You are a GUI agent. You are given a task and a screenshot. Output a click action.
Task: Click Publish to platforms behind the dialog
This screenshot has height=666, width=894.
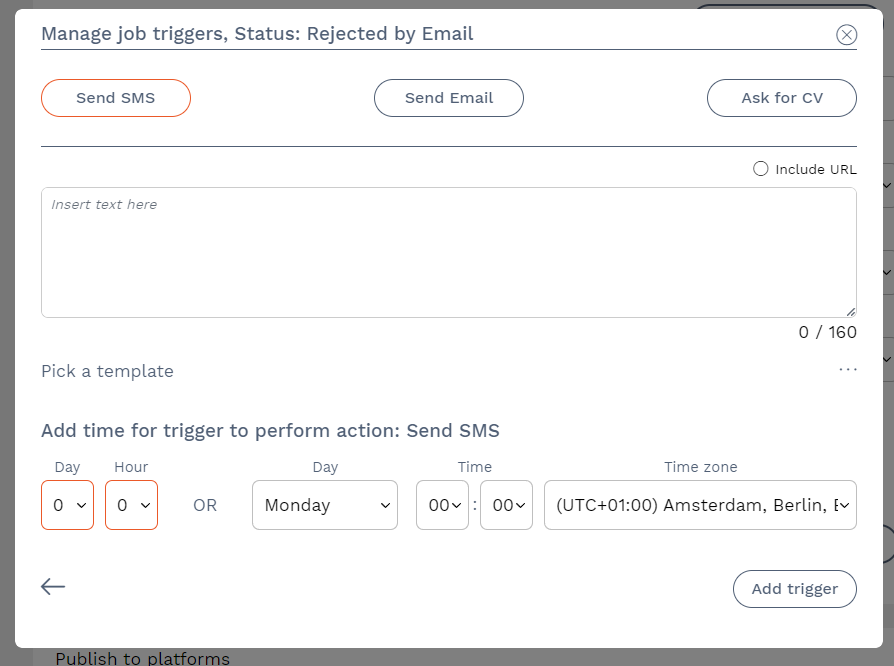point(142,658)
